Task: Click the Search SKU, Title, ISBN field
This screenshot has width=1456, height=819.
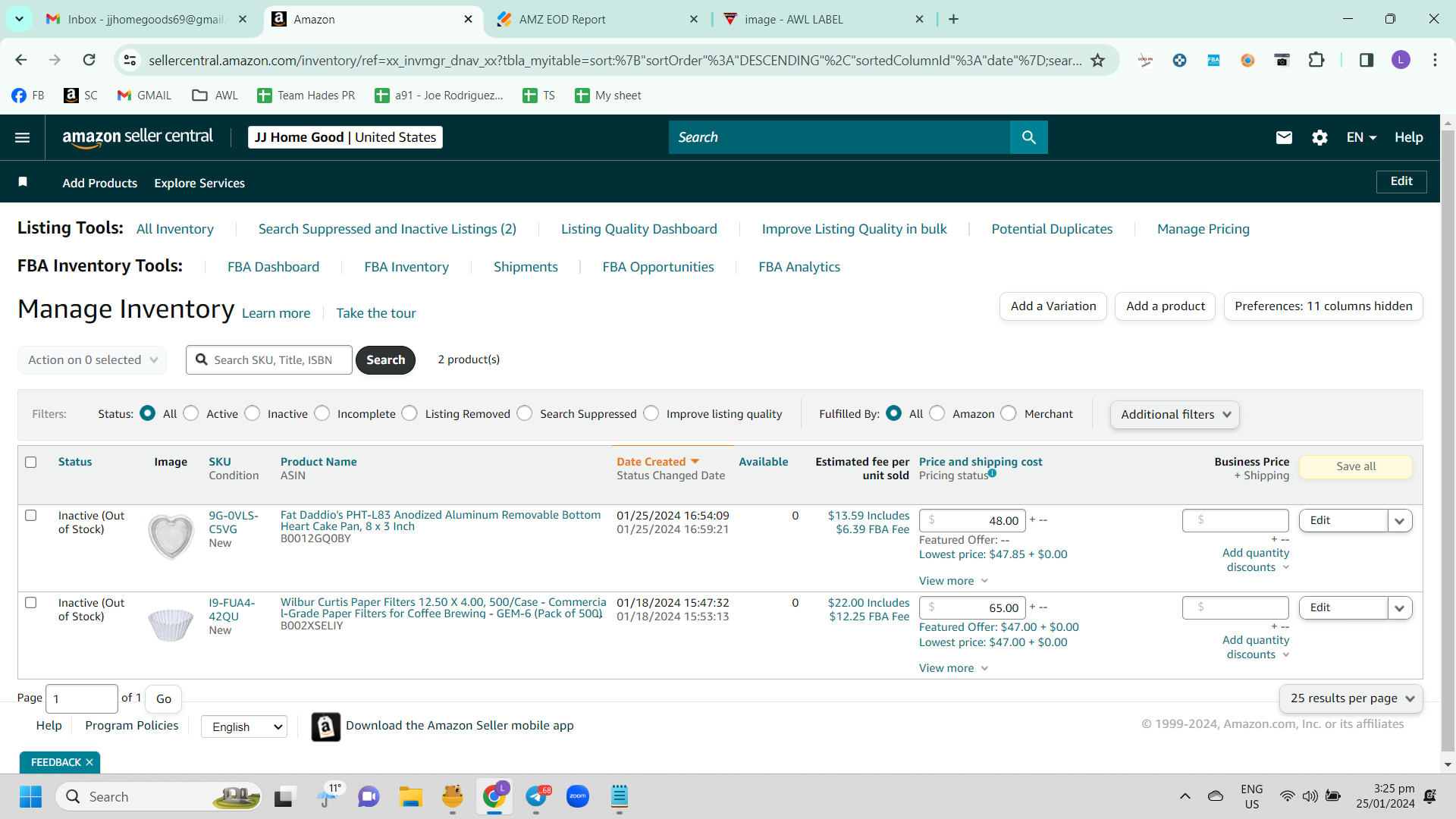Action: [269, 360]
